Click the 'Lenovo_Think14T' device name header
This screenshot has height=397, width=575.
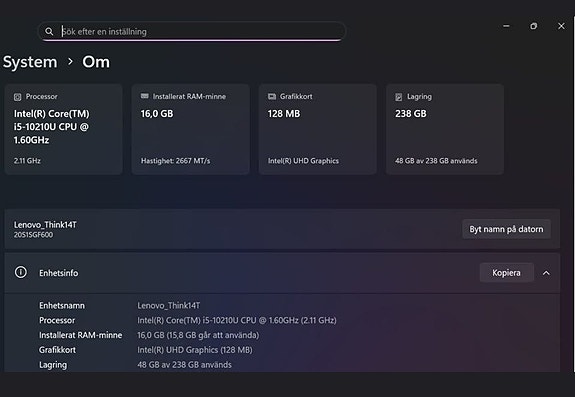click(45, 225)
